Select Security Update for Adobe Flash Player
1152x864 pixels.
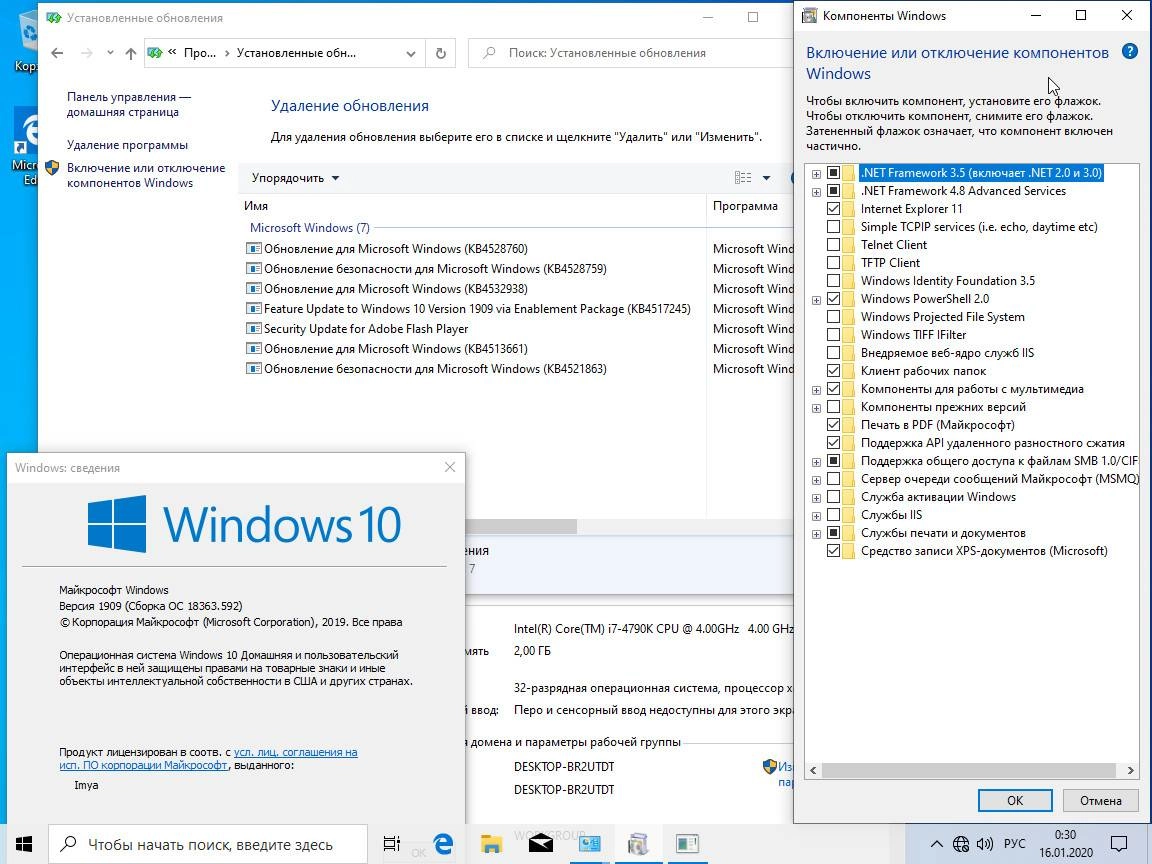click(365, 328)
